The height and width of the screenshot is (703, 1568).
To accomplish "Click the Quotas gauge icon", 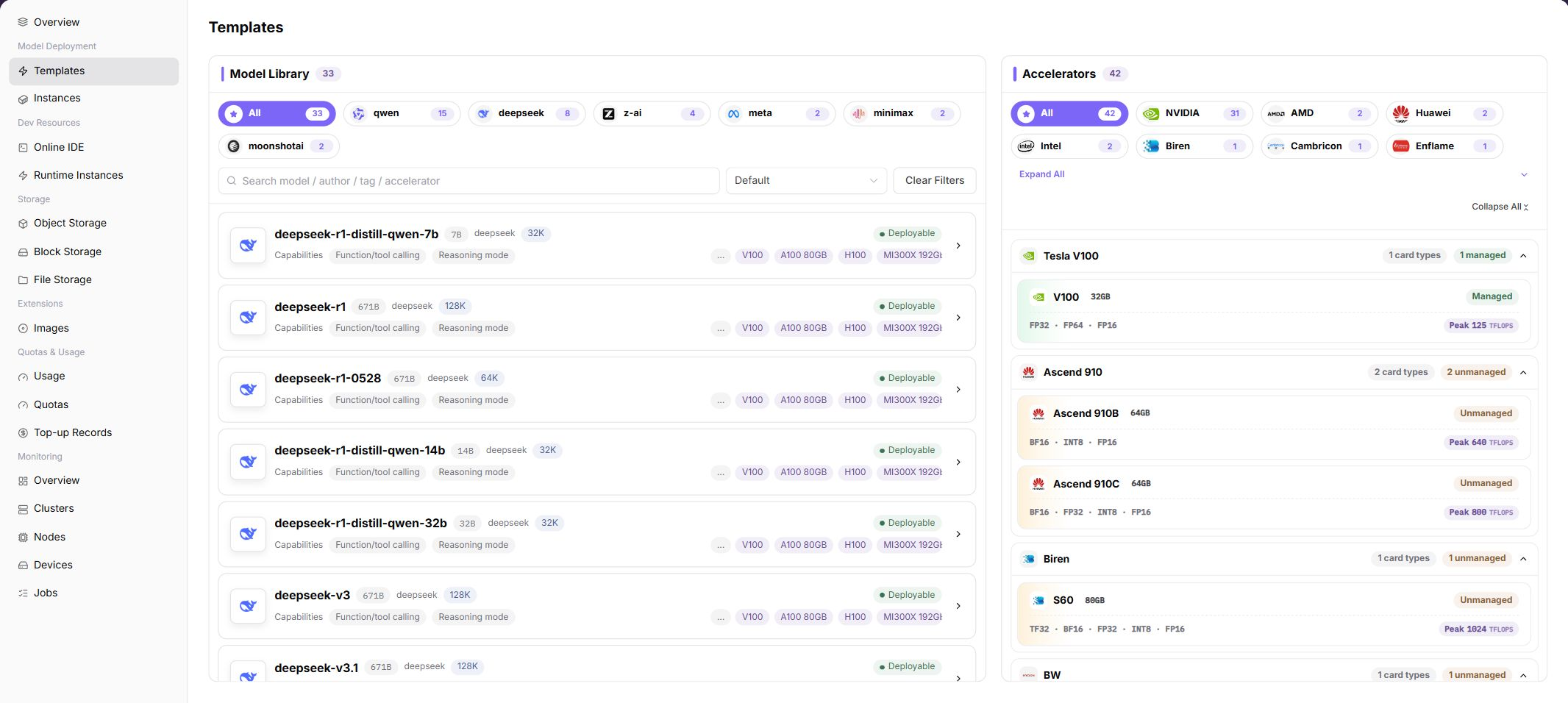I will [x=23, y=405].
